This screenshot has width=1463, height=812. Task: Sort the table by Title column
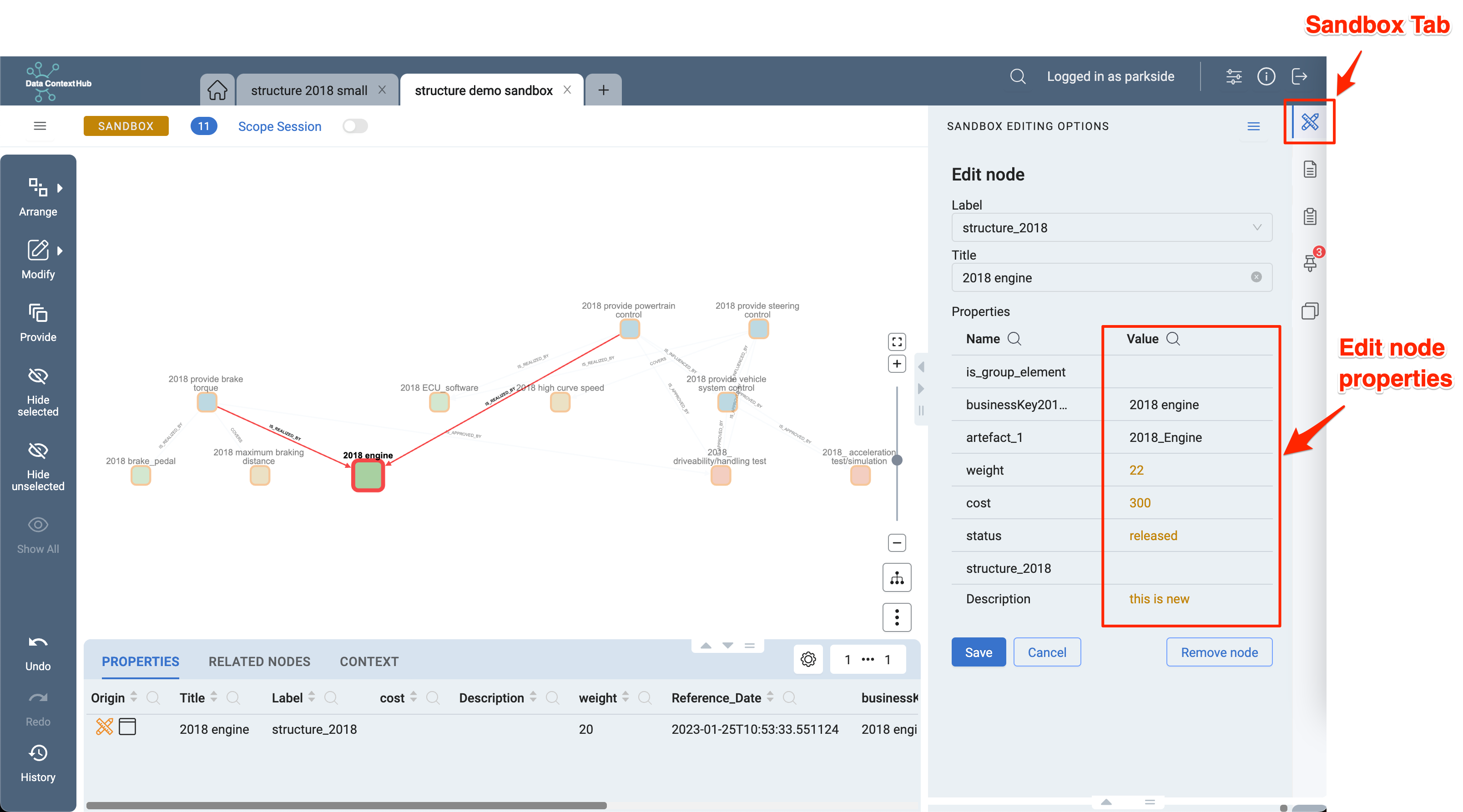[x=213, y=696]
